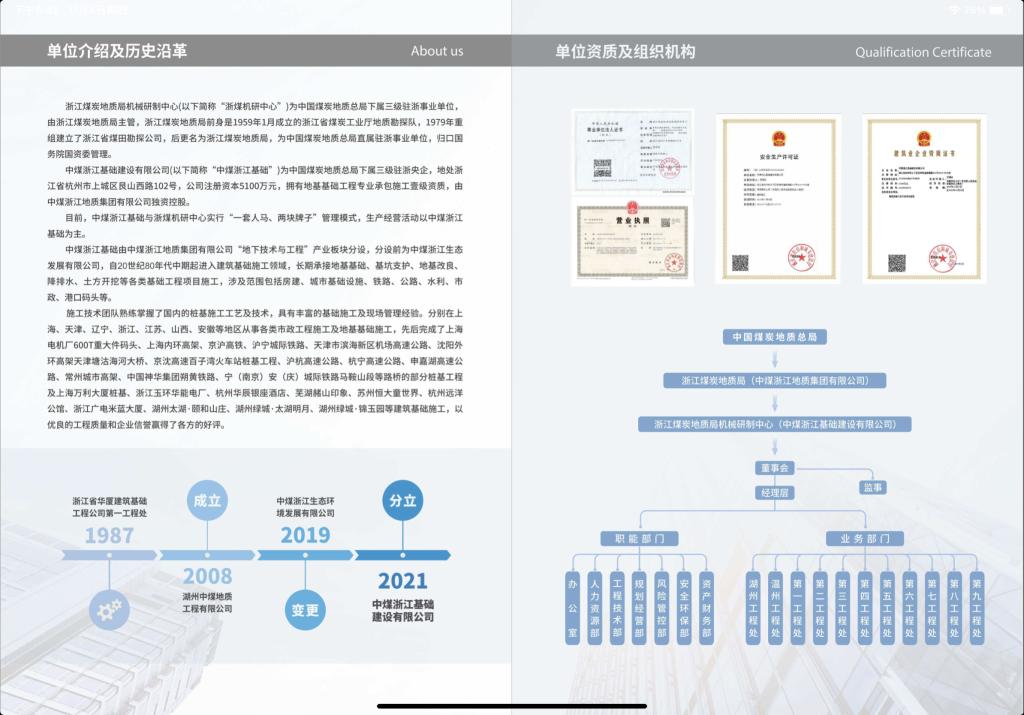The image size is (1024, 715).
Task: Select the 董事会 node in org chart
Action: pos(774,468)
